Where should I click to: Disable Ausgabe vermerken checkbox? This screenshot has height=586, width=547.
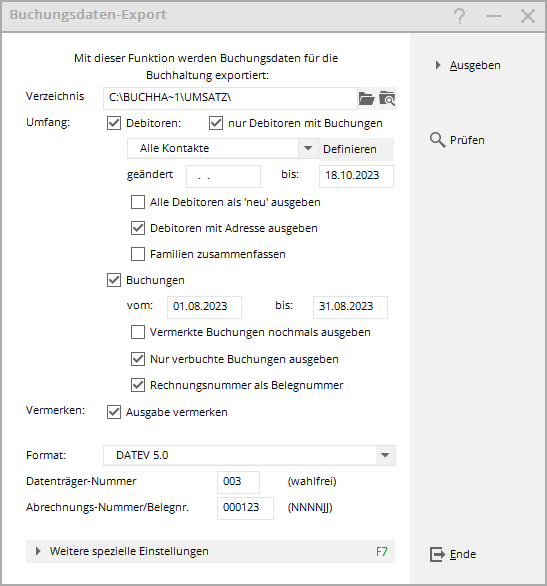[x=114, y=412]
